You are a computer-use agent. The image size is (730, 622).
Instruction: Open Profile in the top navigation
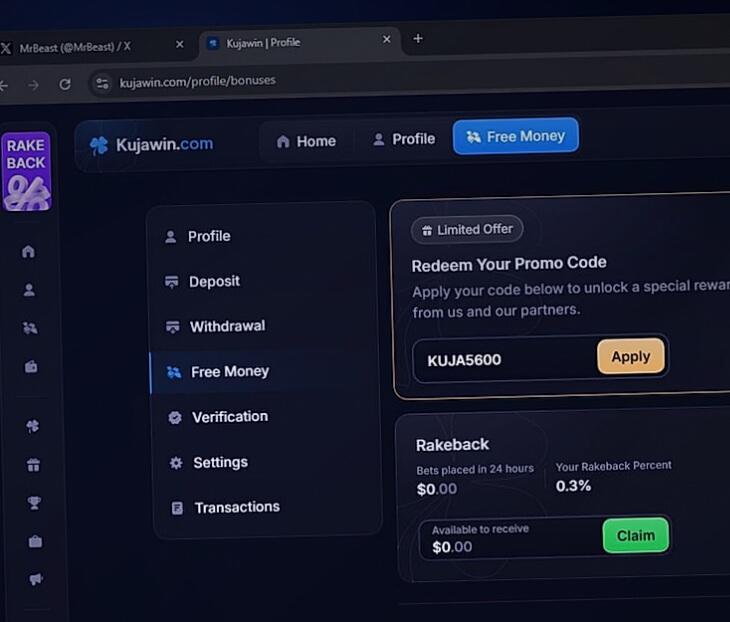pos(404,139)
